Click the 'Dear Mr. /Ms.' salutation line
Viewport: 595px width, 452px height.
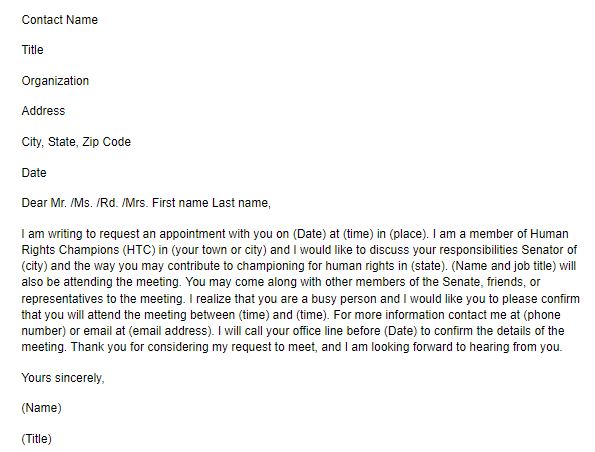(x=146, y=203)
